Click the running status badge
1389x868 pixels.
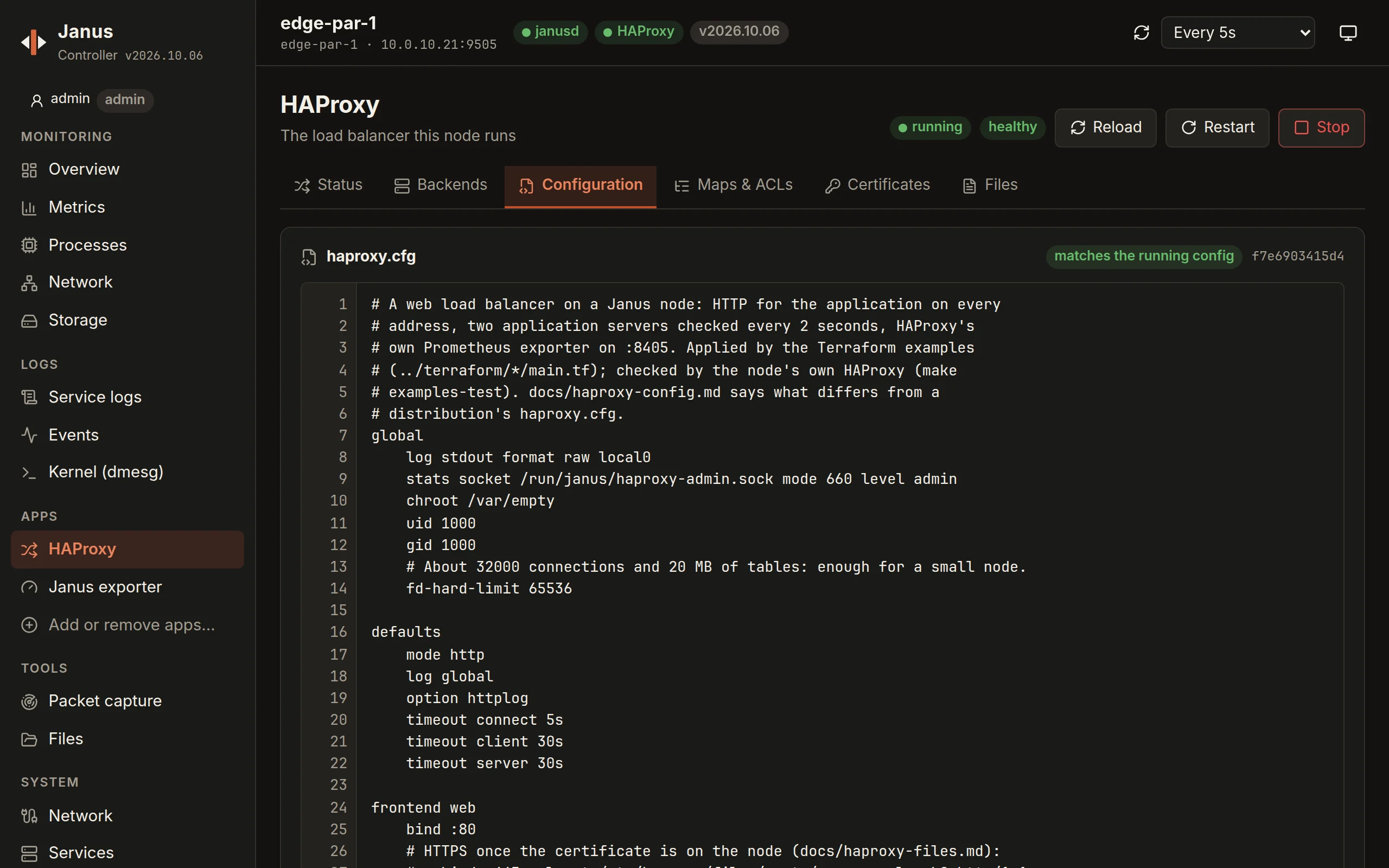point(931,127)
